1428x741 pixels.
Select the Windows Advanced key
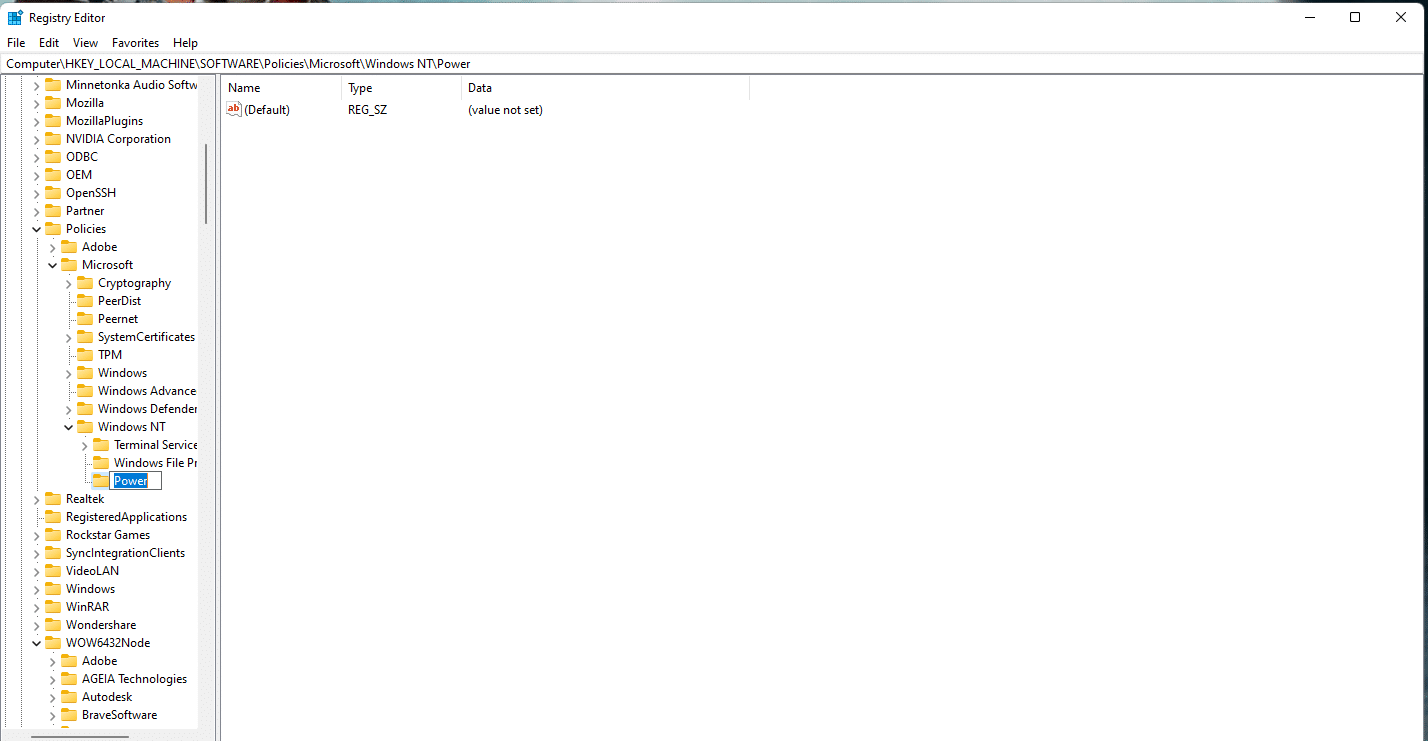tap(147, 391)
